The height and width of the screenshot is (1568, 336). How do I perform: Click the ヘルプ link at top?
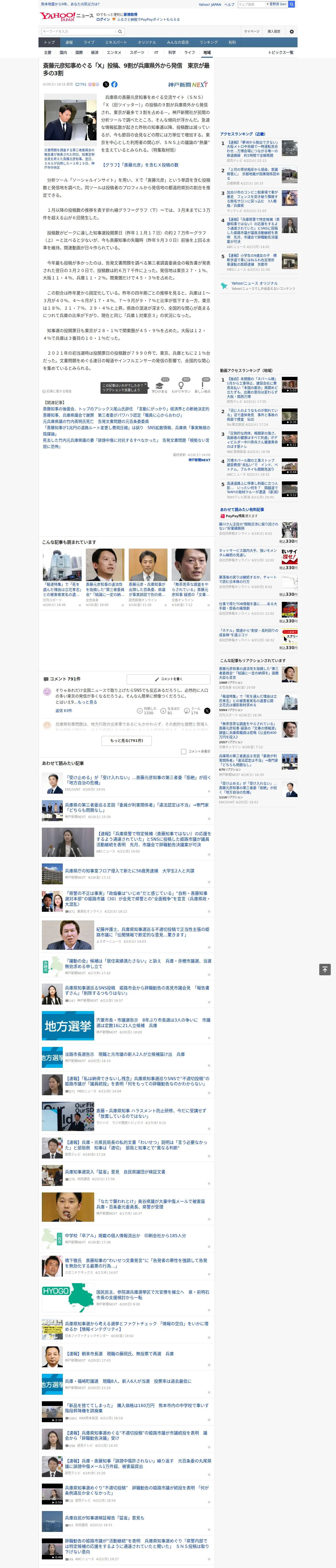click(229, 4)
